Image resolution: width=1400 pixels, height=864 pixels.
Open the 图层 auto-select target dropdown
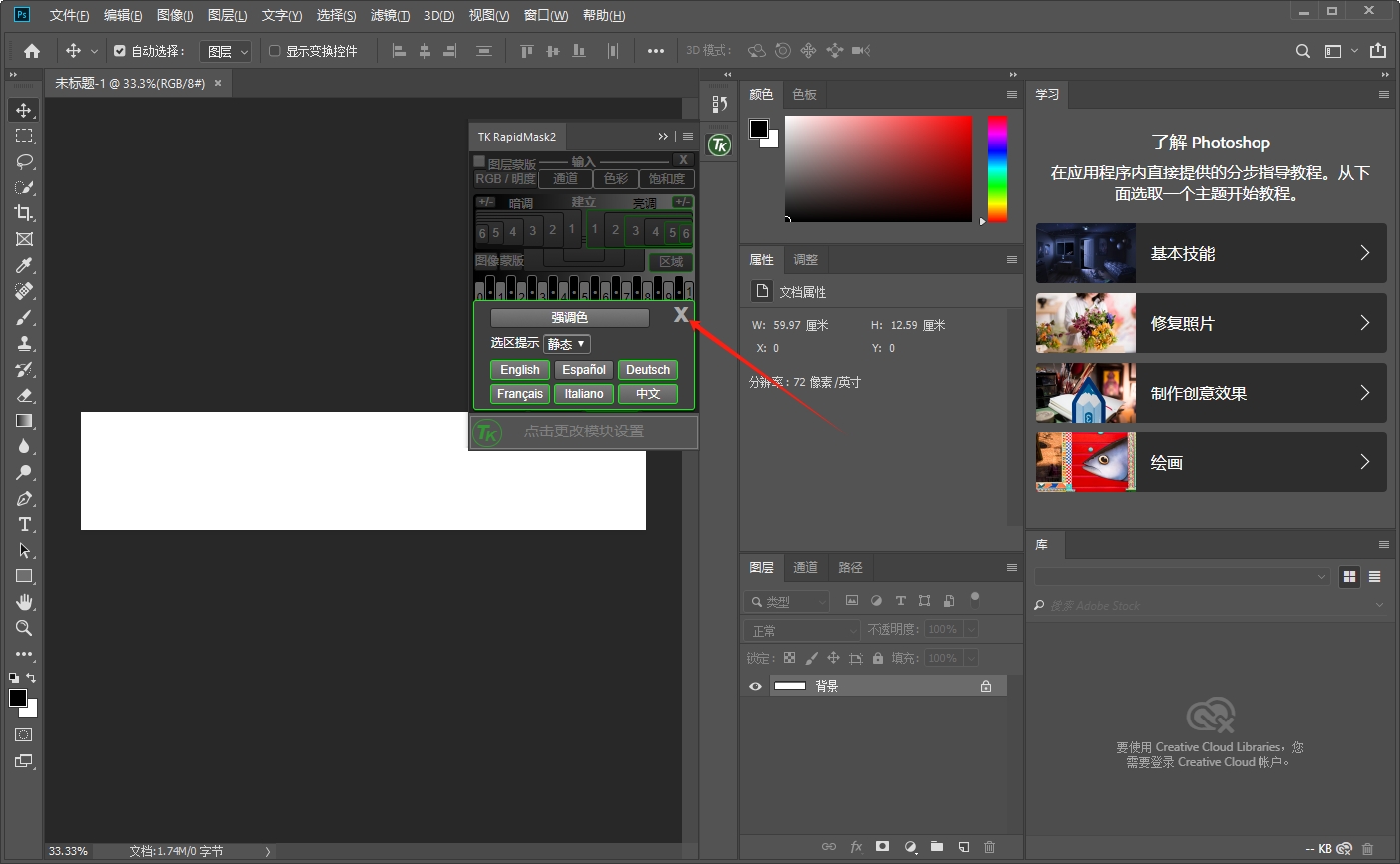pos(227,51)
